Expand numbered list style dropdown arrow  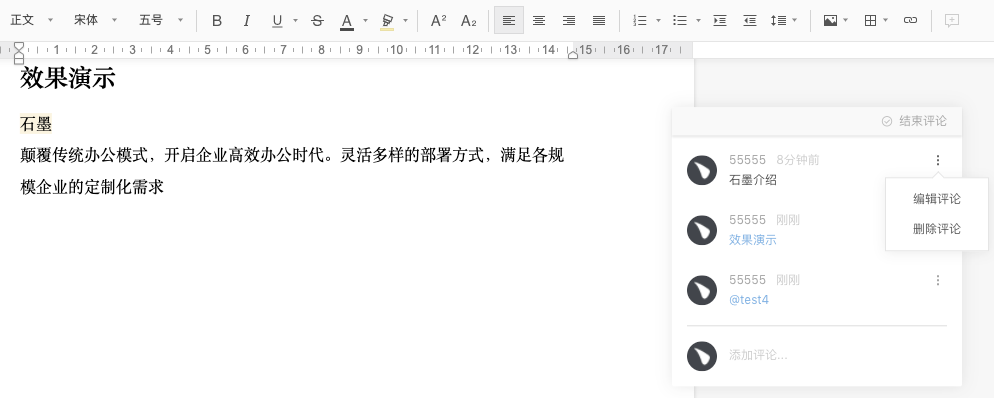pos(658,20)
